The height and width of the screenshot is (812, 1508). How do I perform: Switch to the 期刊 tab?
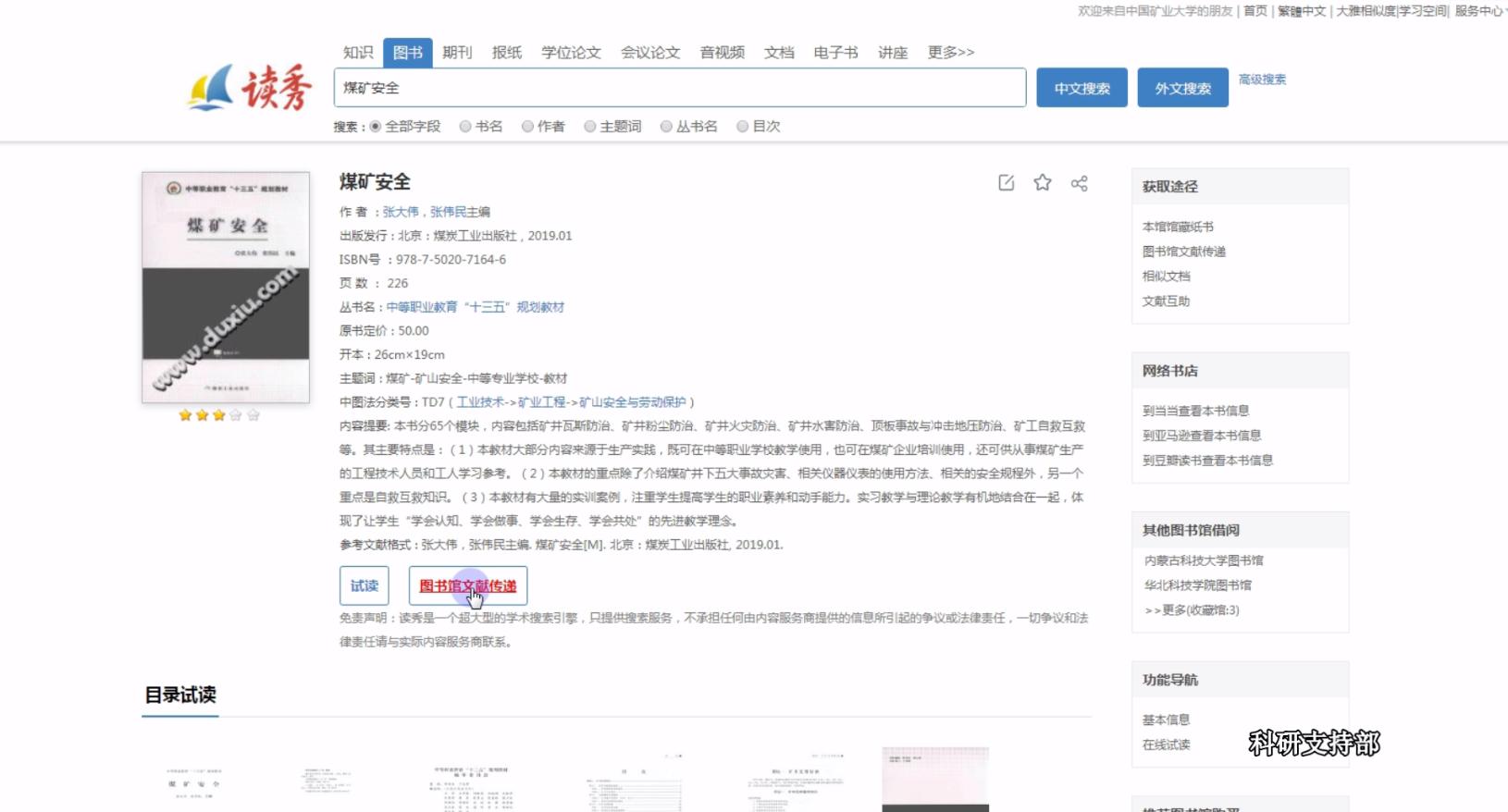click(x=457, y=53)
